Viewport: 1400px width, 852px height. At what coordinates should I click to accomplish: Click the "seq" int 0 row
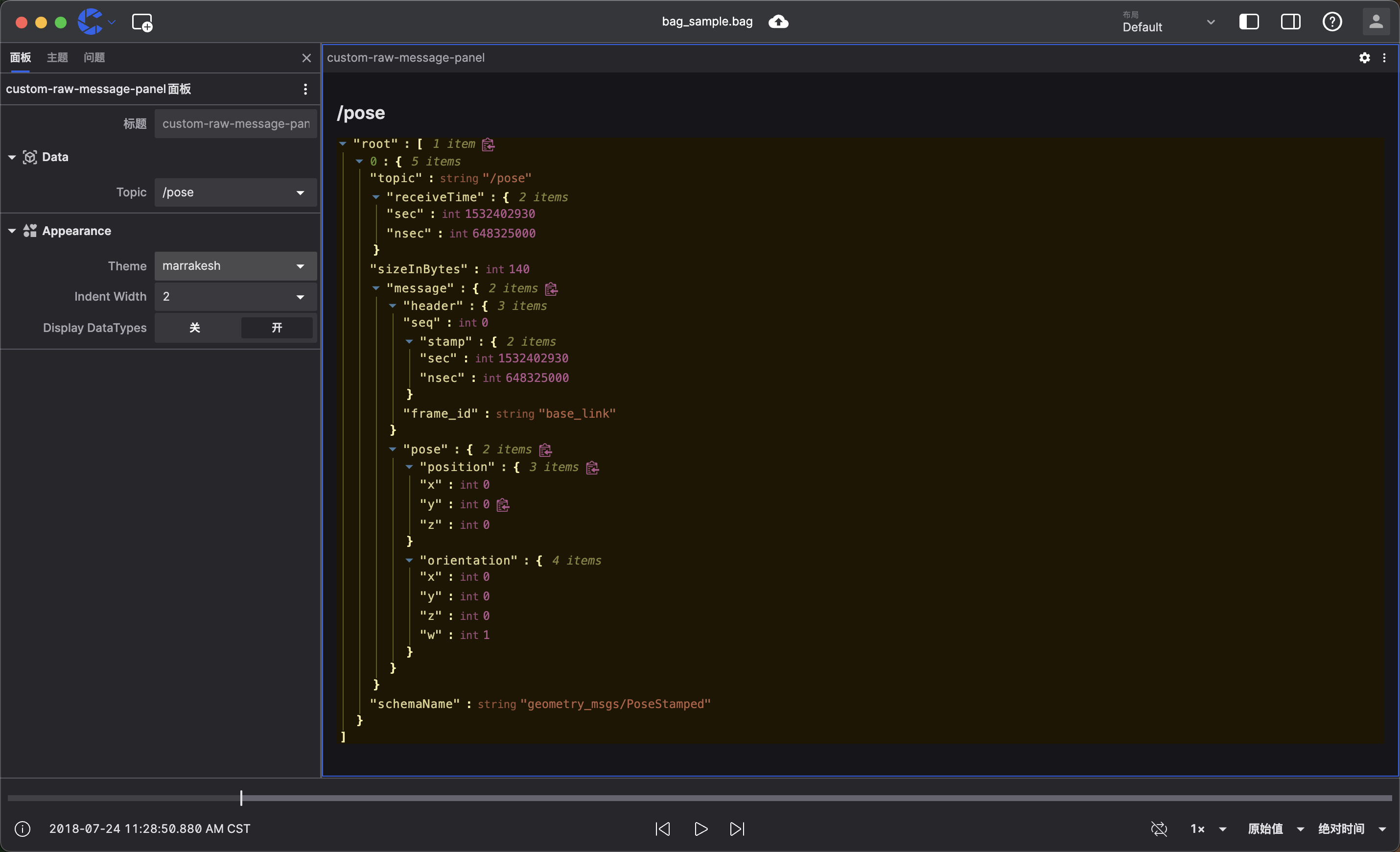coord(445,323)
